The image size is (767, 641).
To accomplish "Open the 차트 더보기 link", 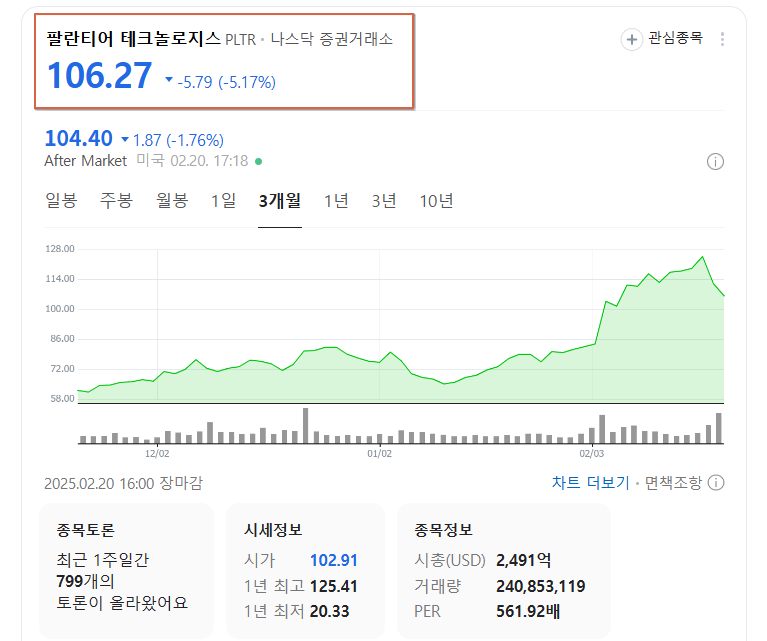I will [590, 482].
